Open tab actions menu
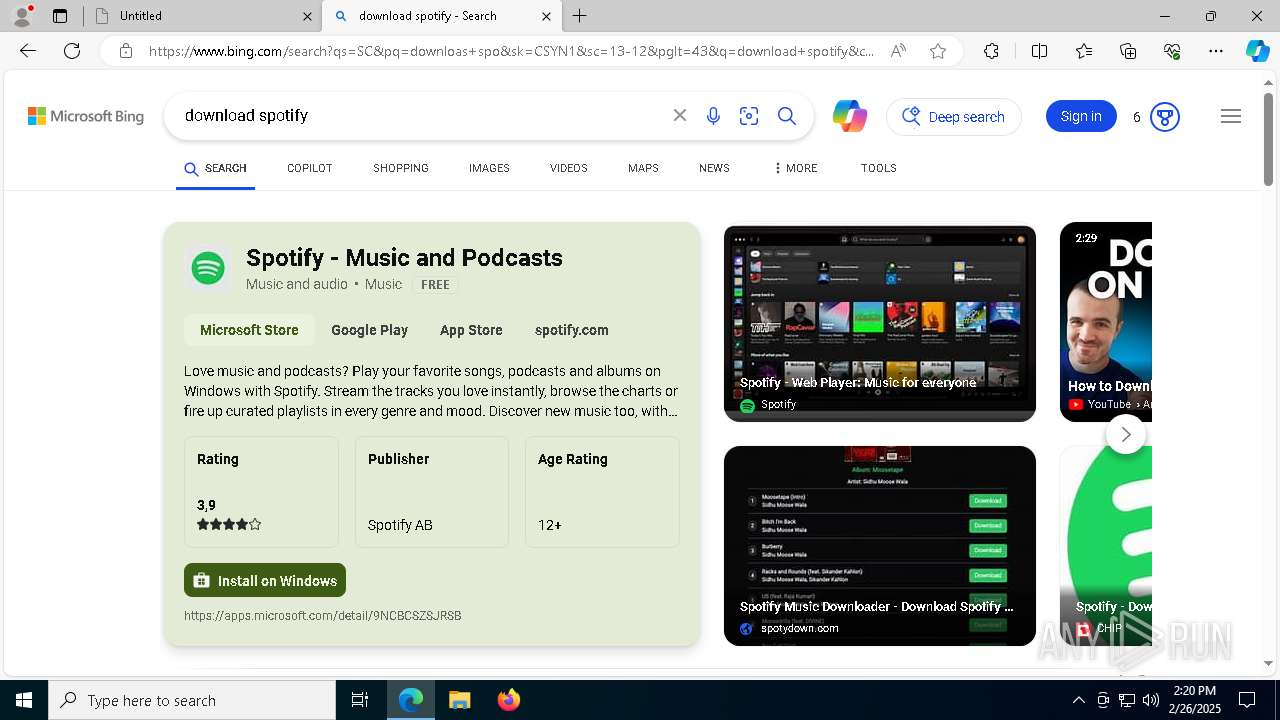Screen dimensions: 1280x720 coord(60,16)
